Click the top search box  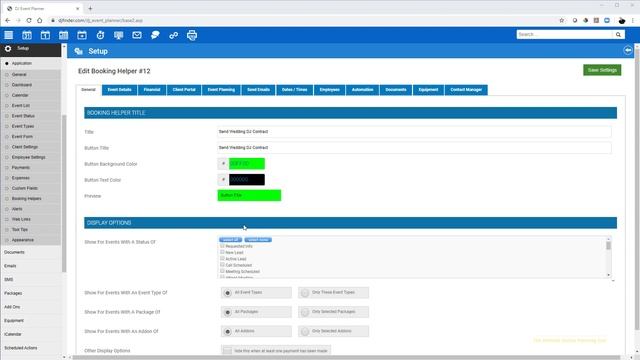564,35
